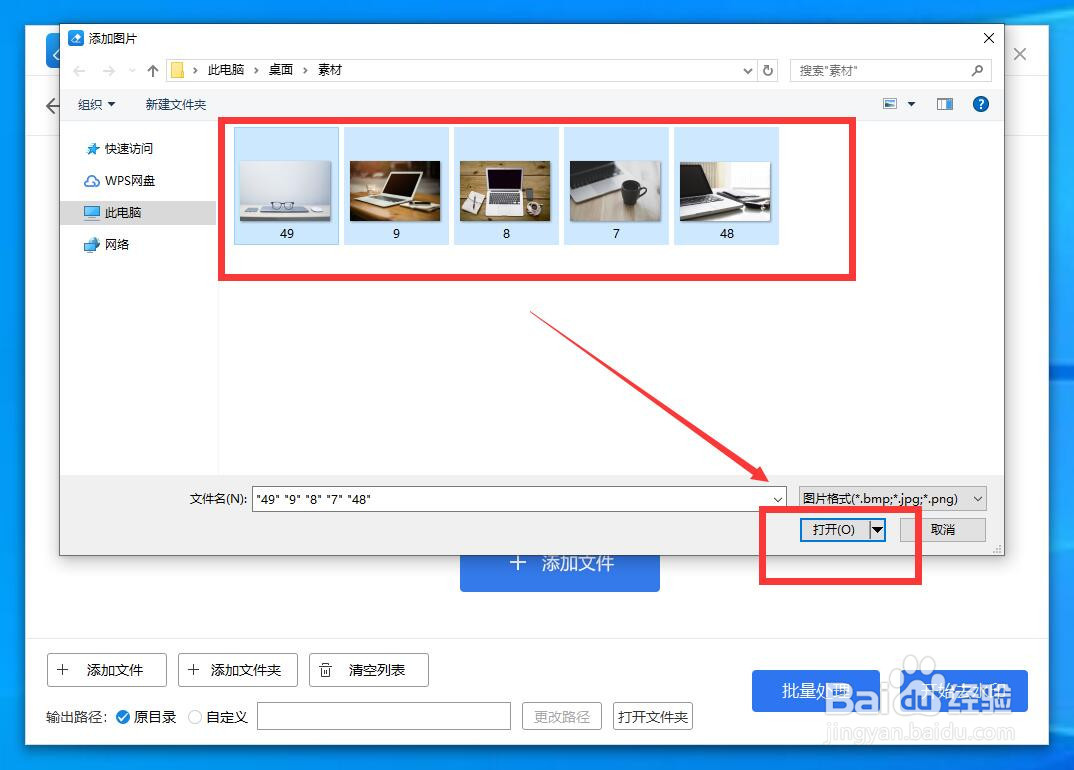Select image thumbnail named 8
This screenshot has width=1074, height=770.
[x=506, y=186]
